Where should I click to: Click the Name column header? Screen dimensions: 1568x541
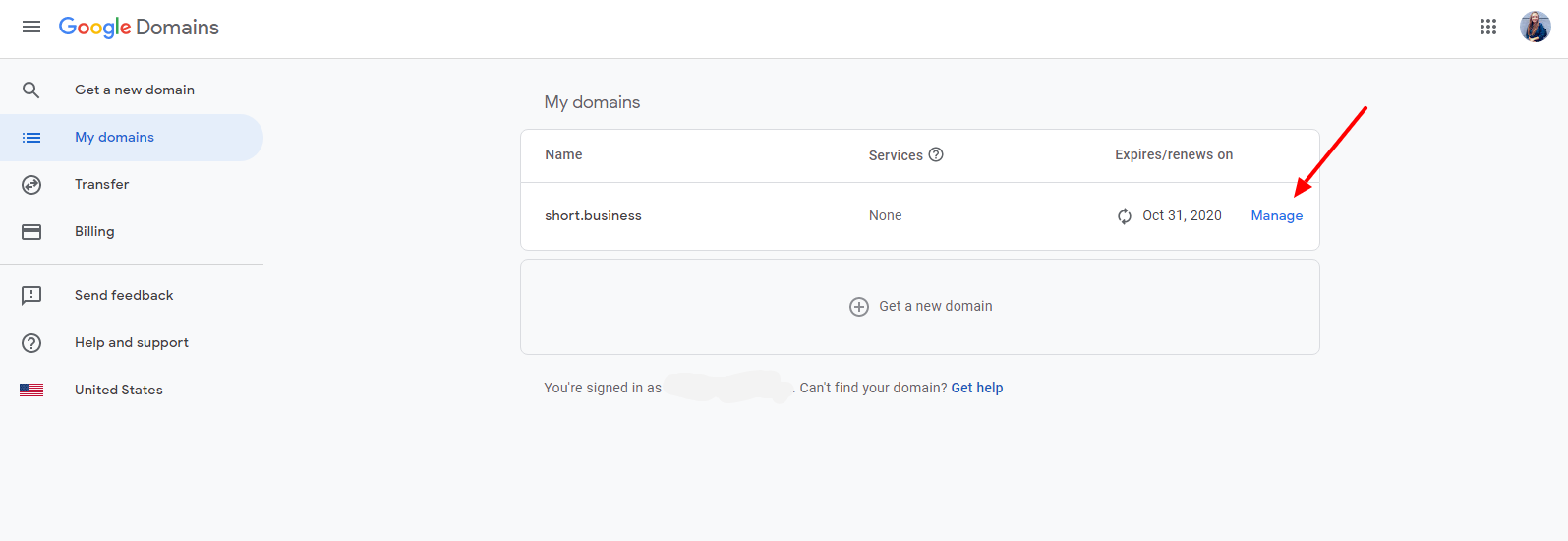pos(563,154)
